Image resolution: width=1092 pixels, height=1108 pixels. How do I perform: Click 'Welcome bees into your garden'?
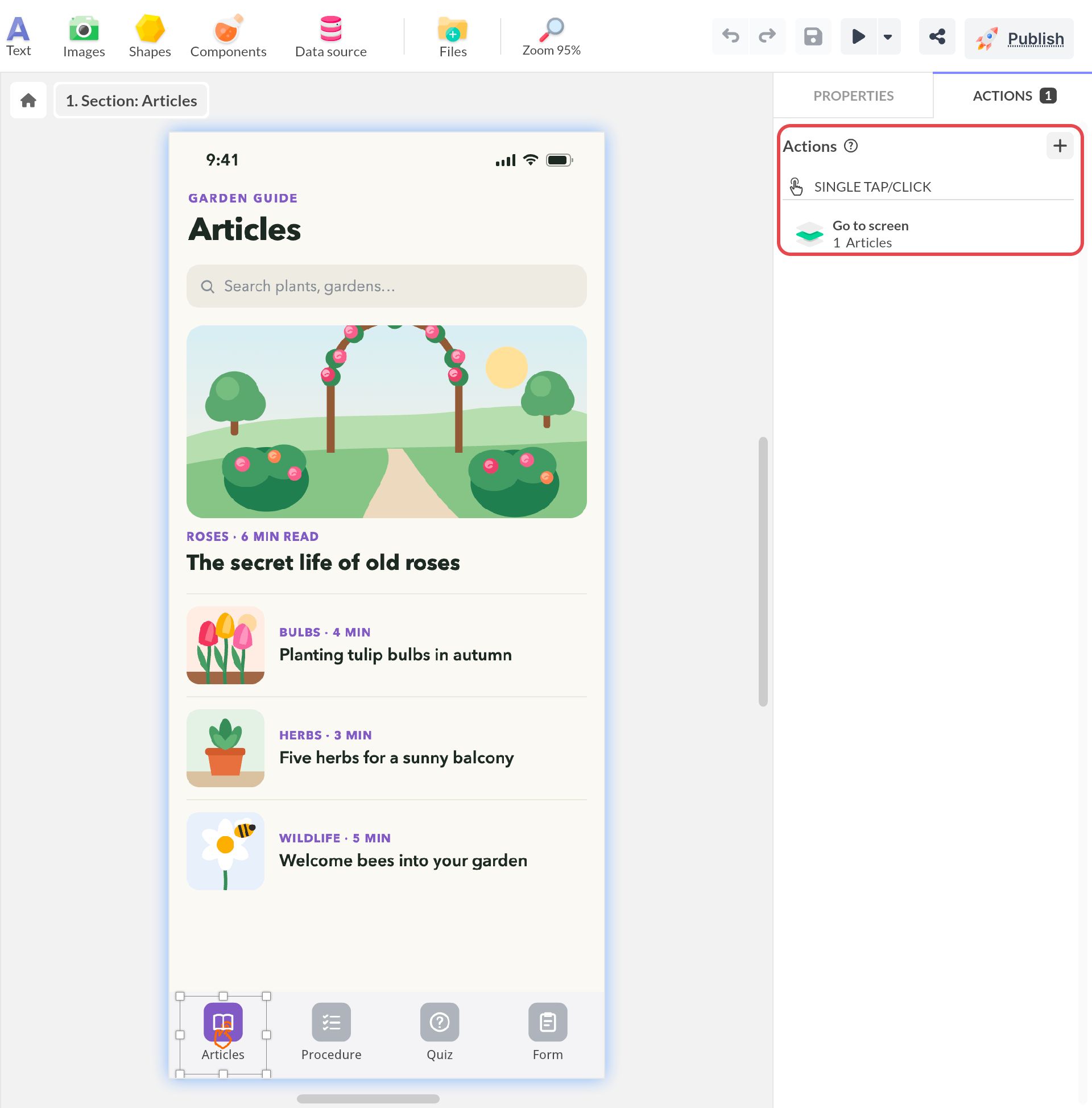click(x=403, y=860)
